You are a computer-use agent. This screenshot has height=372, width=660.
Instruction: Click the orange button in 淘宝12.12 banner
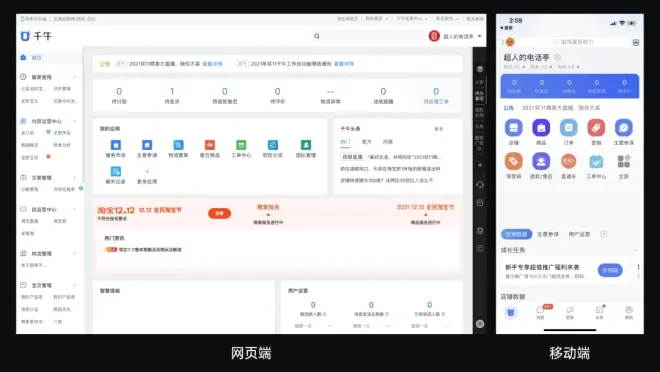pyautogui.click(x=219, y=213)
